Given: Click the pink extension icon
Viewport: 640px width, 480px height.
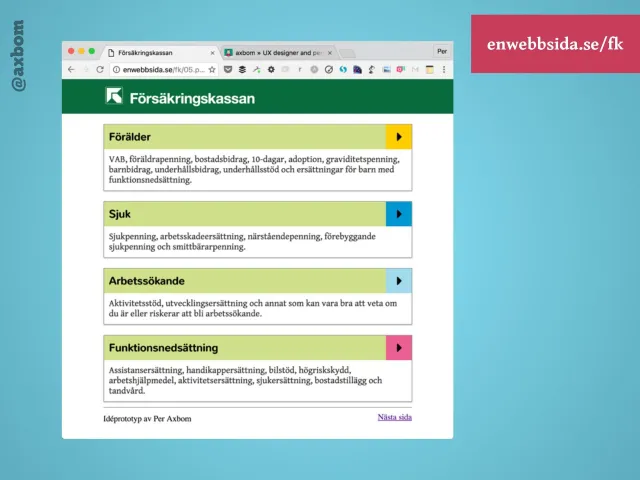Looking at the screenshot, I should [400, 69].
